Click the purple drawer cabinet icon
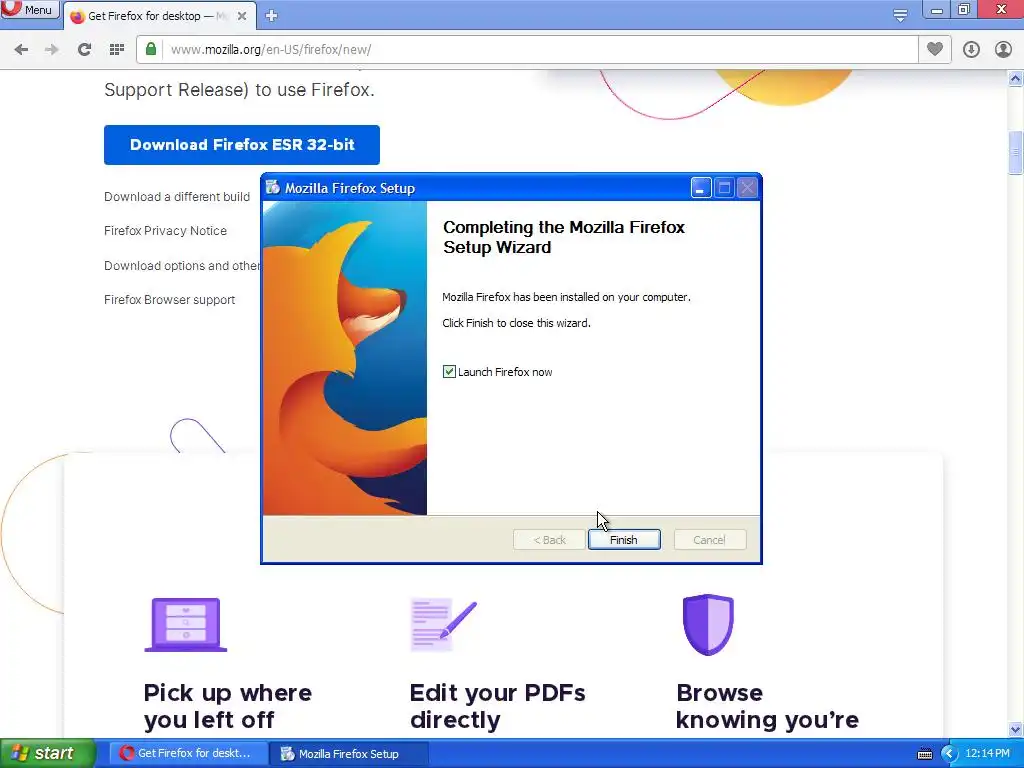Image resolution: width=1024 pixels, height=768 pixels. pos(185,624)
